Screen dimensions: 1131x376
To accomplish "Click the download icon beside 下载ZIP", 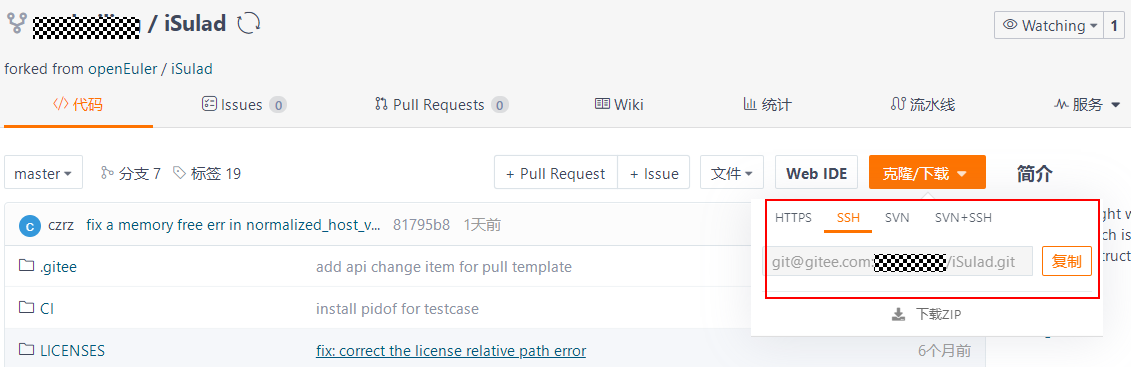I will (x=898, y=314).
